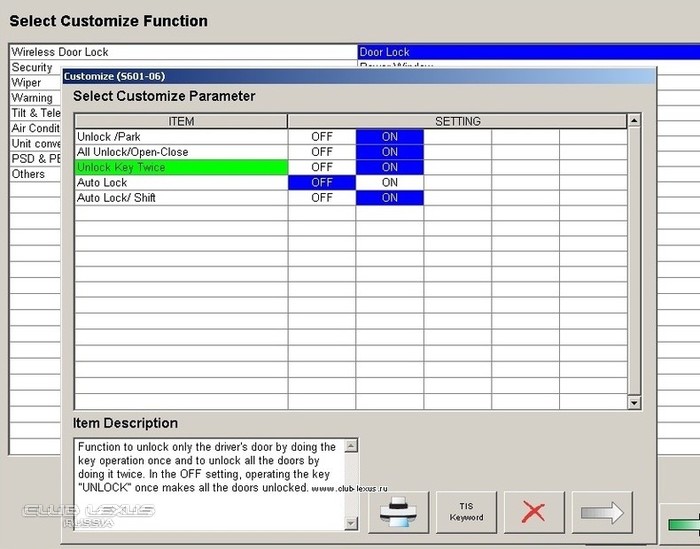Select the Auto Lock item
The height and width of the screenshot is (549, 700).
(181, 183)
